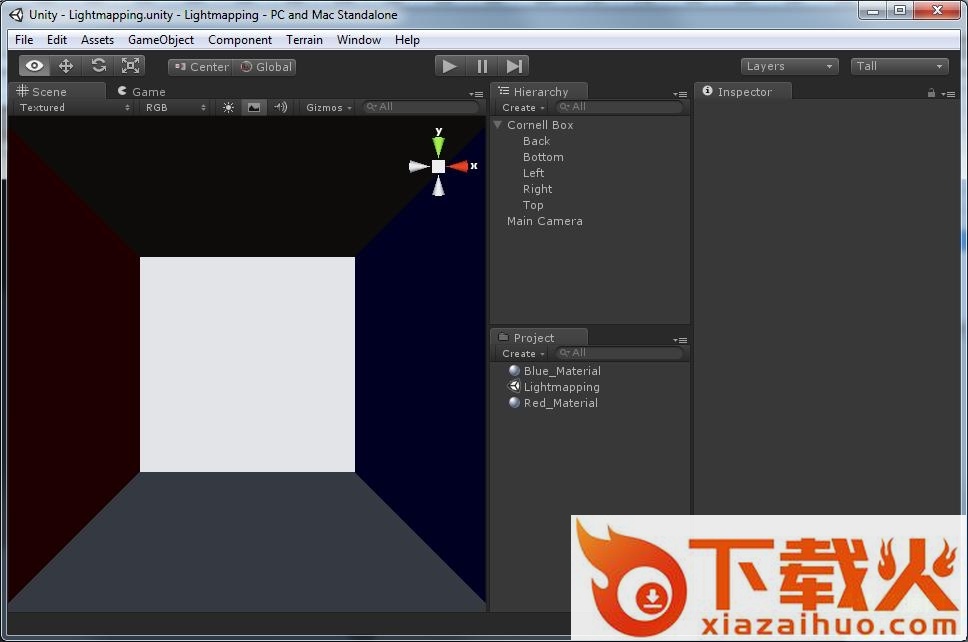Toggle scene audio speaker icon
The height and width of the screenshot is (642, 968).
pyautogui.click(x=281, y=107)
